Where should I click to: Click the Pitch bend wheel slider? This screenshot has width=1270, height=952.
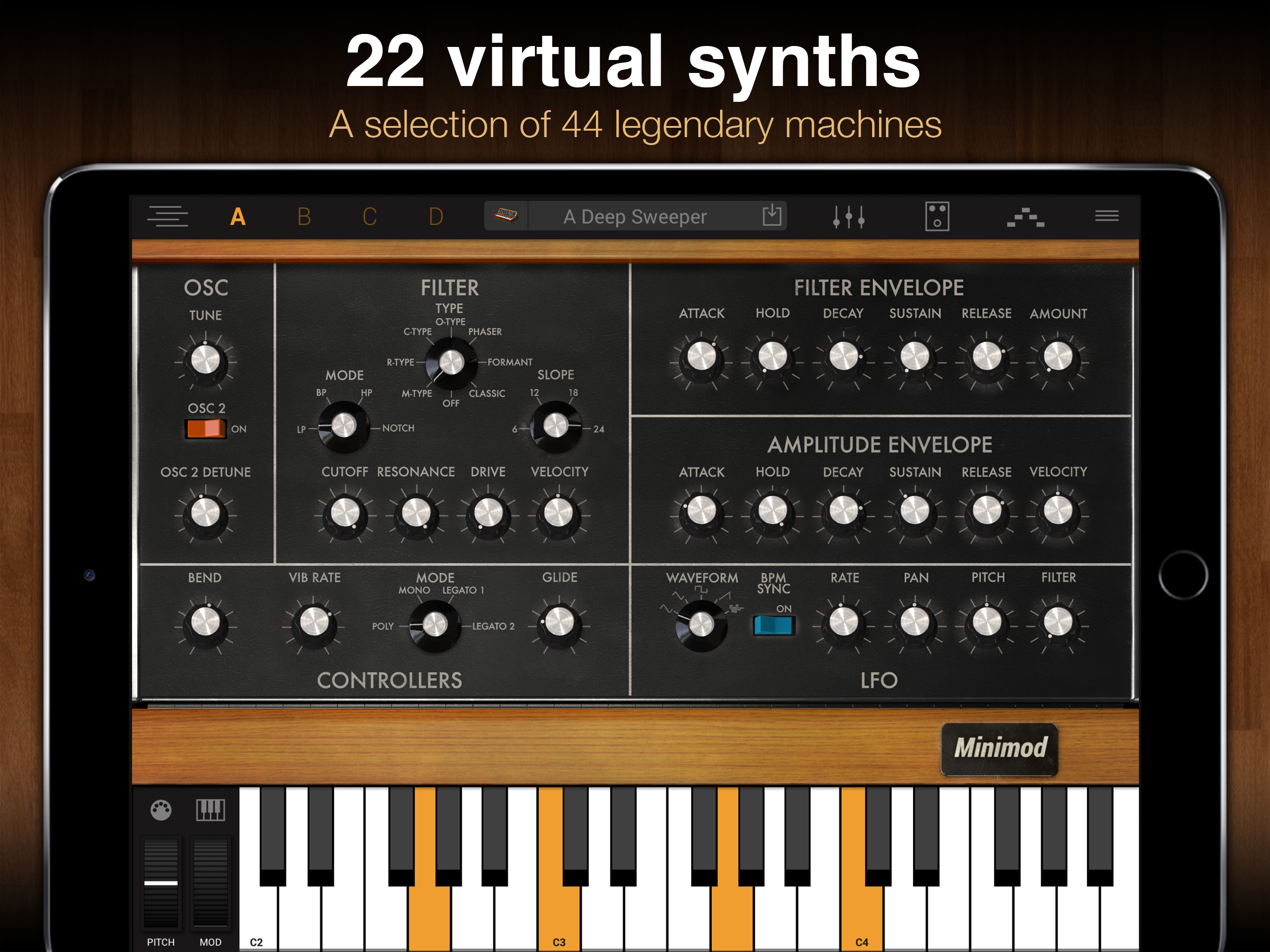coord(161,882)
